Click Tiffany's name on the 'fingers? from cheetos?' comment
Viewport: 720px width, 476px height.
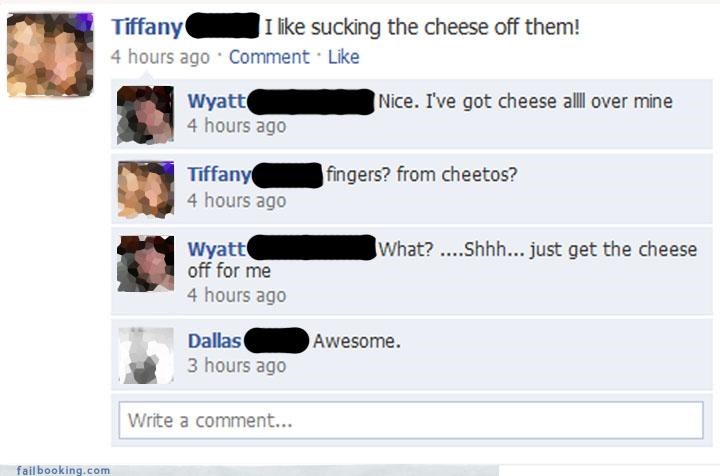click(x=219, y=175)
